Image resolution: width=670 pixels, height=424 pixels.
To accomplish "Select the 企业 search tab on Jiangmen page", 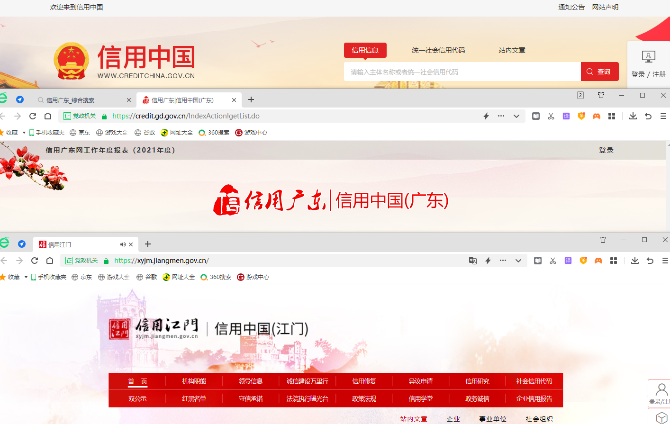I will tap(453, 419).
